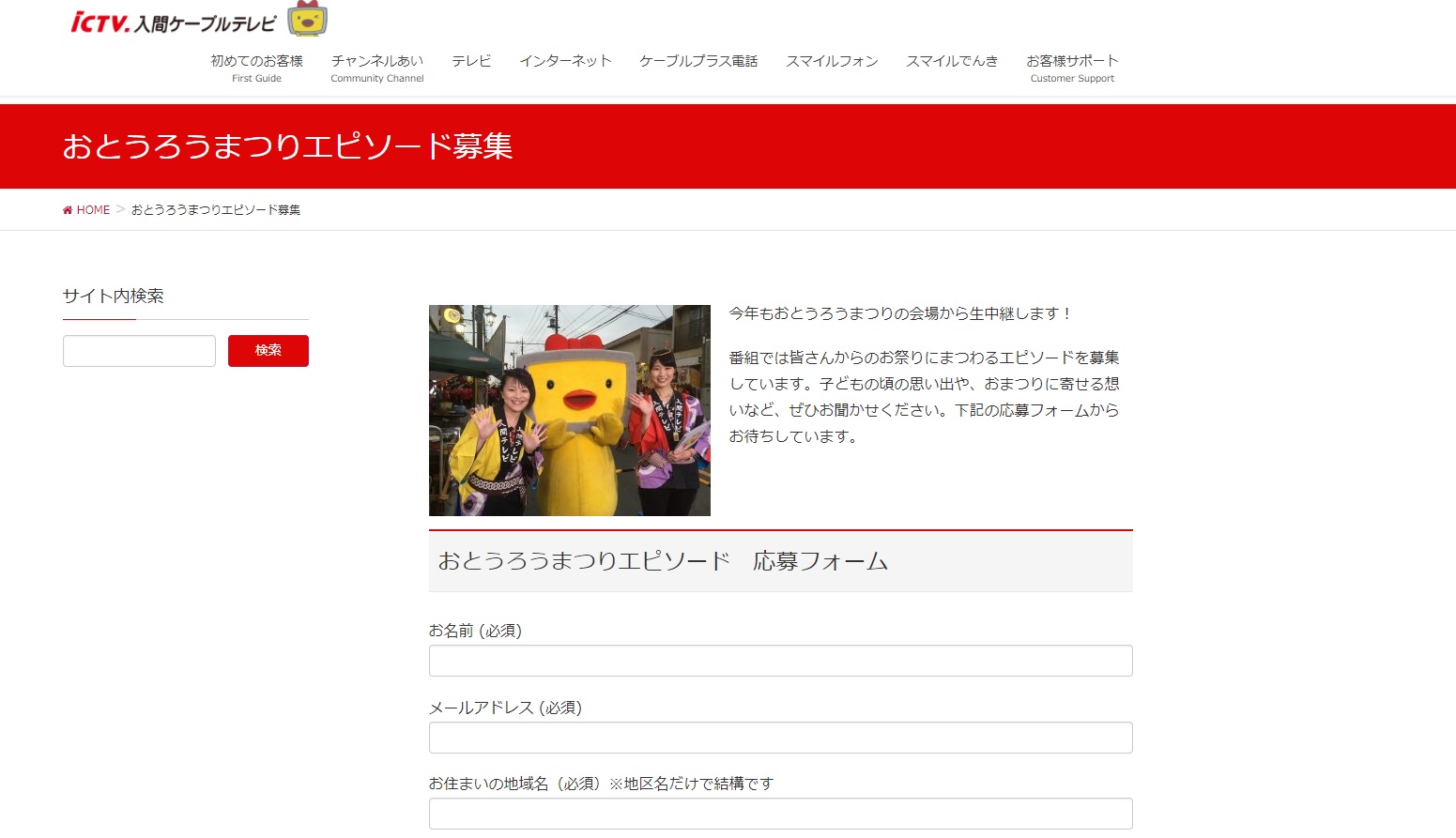The height and width of the screenshot is (838, 1456).
Task: Select スマイルフォン in the navigation bar
Action: tap(832, 61)
